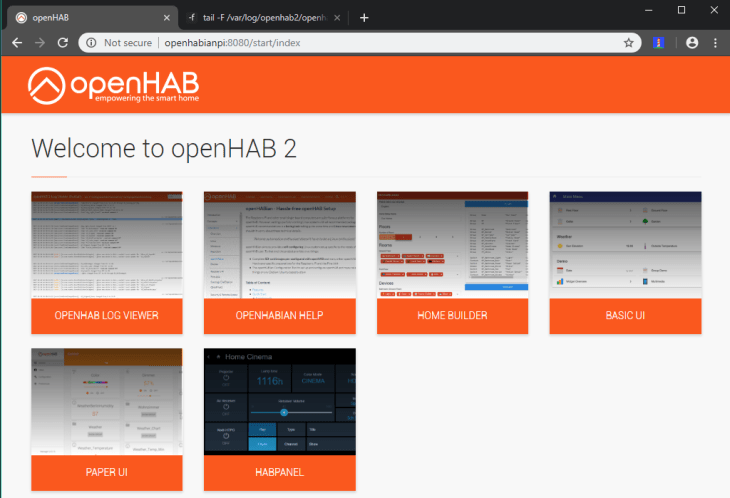Open the OPENHAB LOG VIEWER tile
Screen dimensions: 730x498
pos(107,316)
